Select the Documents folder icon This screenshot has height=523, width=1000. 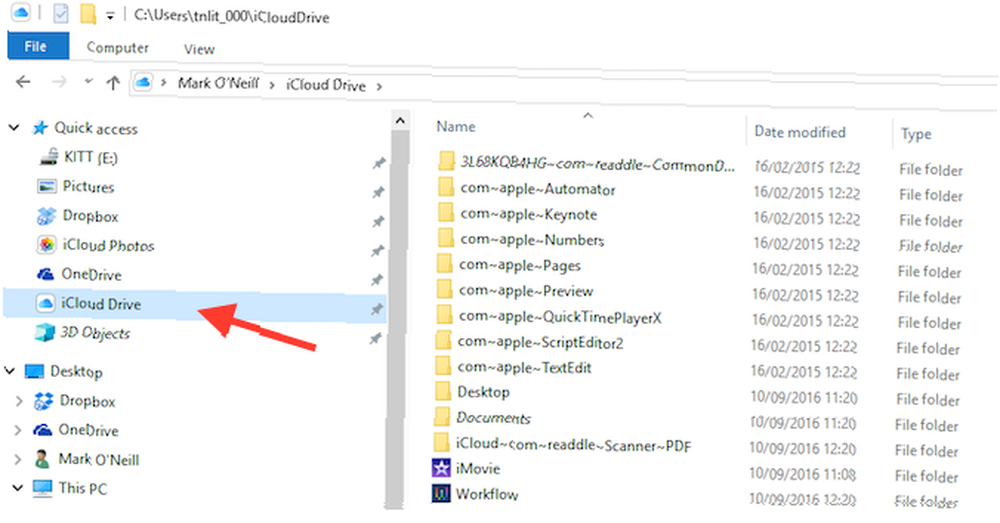pos(441,416)
